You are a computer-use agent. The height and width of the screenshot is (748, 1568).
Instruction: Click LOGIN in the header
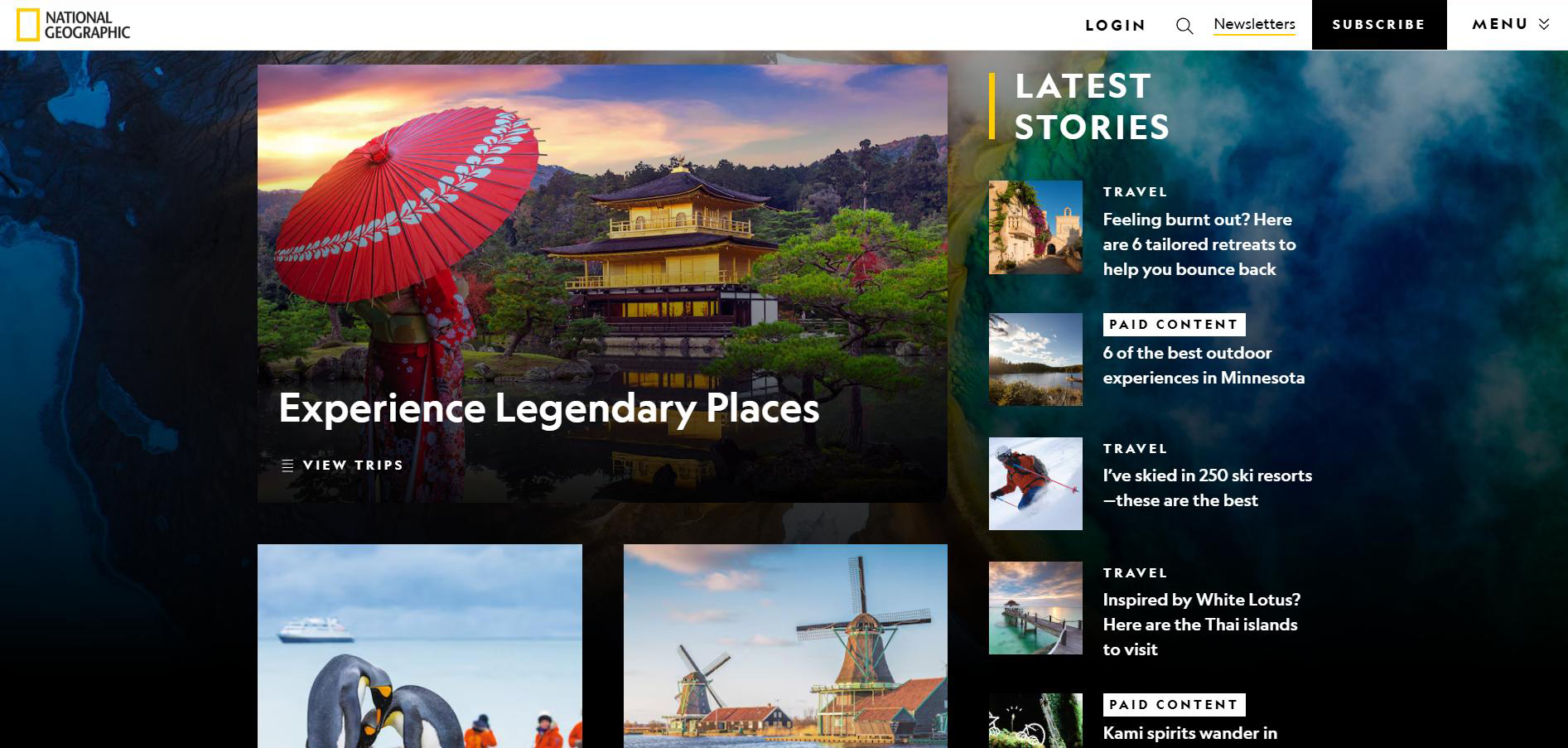1116,26
